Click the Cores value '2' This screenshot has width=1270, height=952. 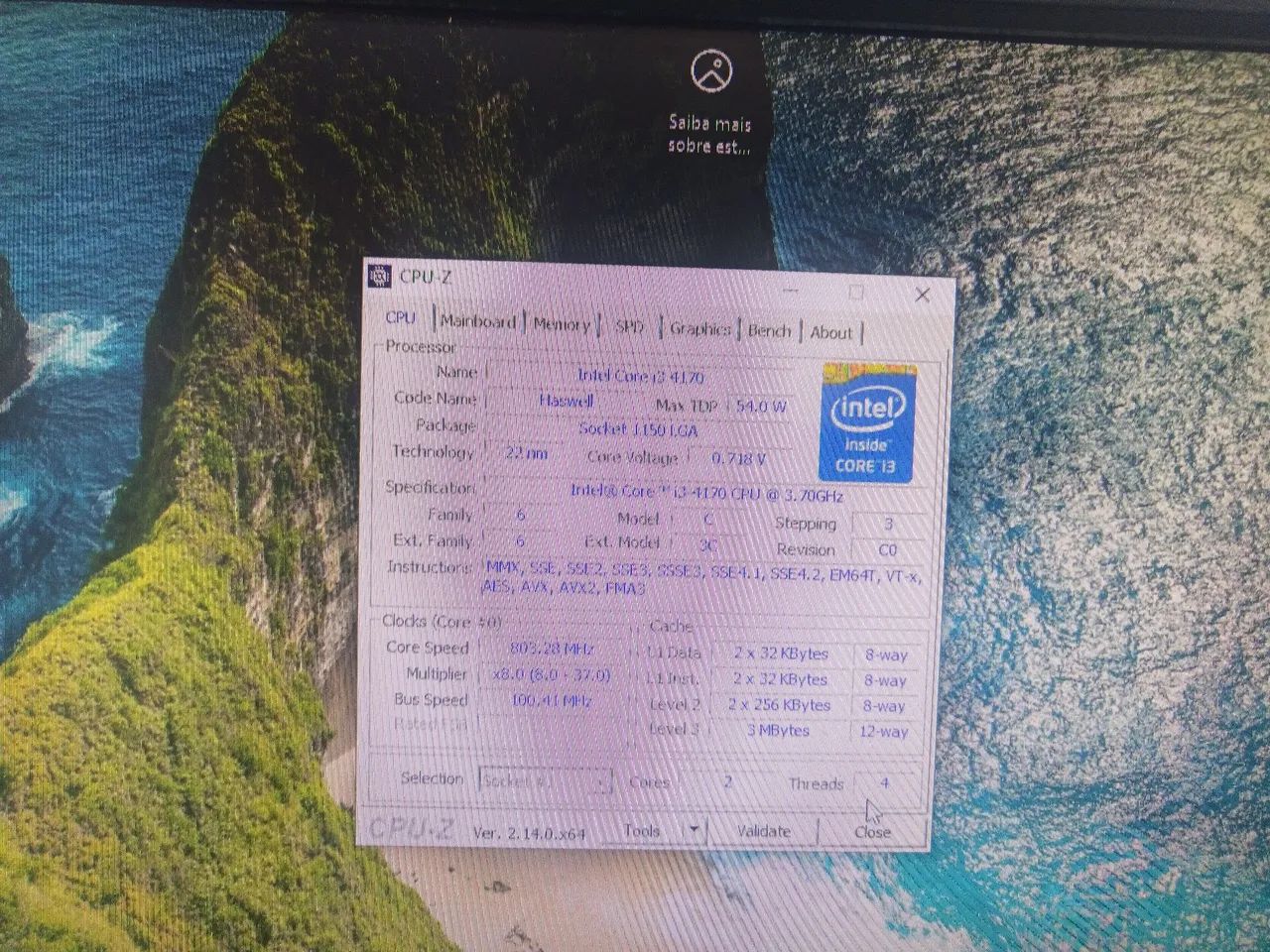point(727,781)
